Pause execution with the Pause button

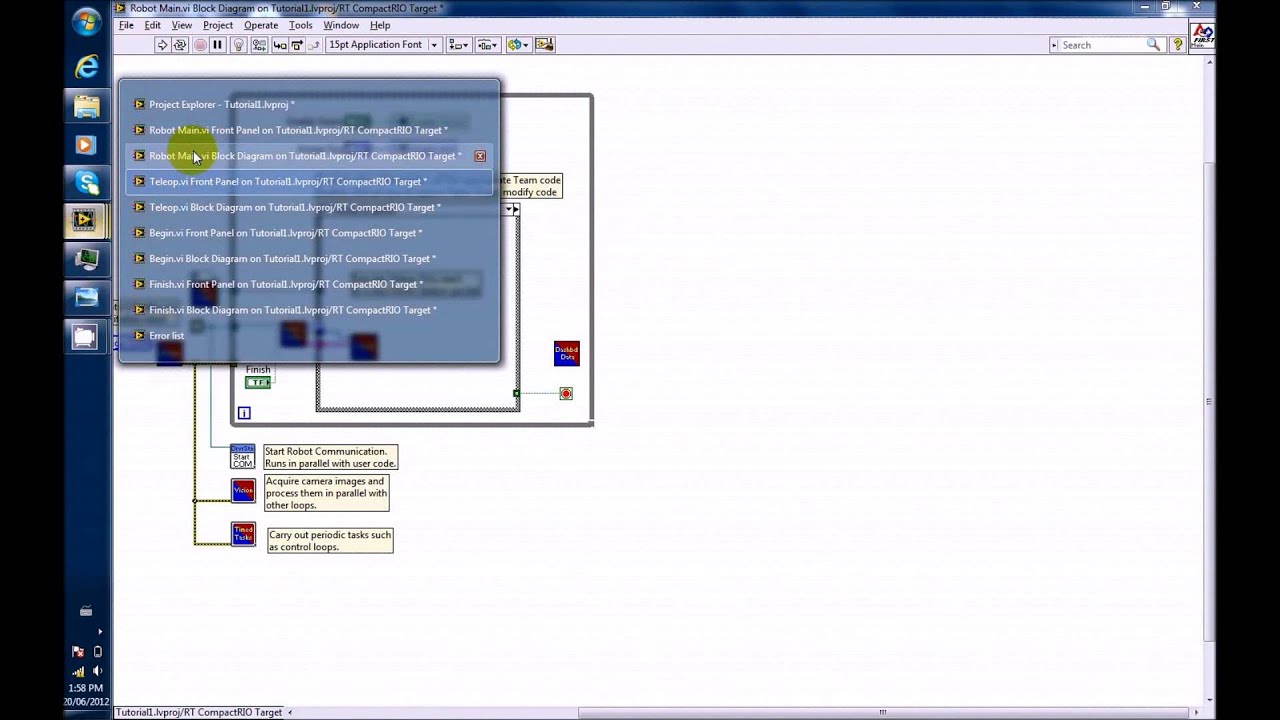pyautogui.click(x=217, y=45)
